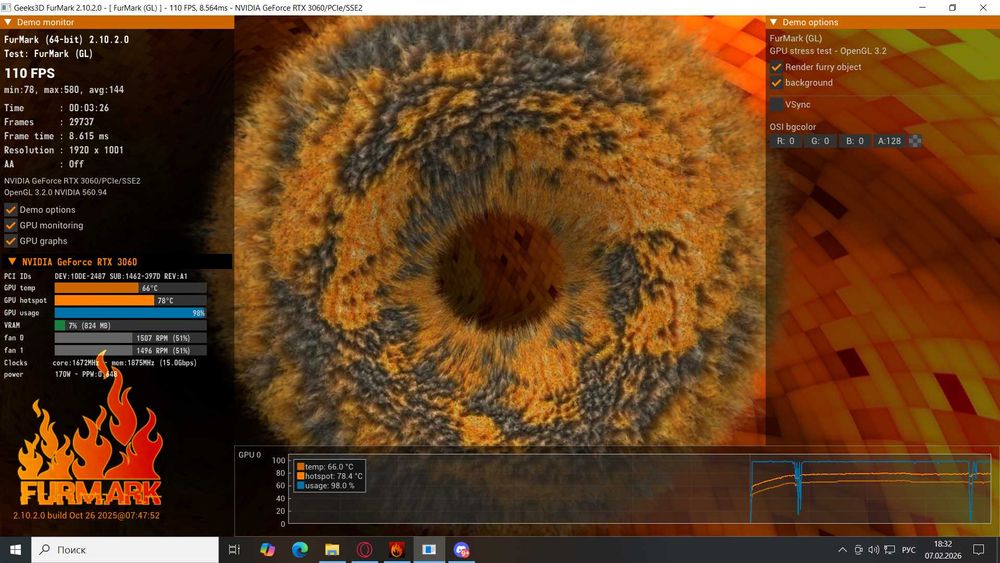Click the taskbar search box Поиск
Viewport: 1000px width, 563px height.
pos(125,550)
